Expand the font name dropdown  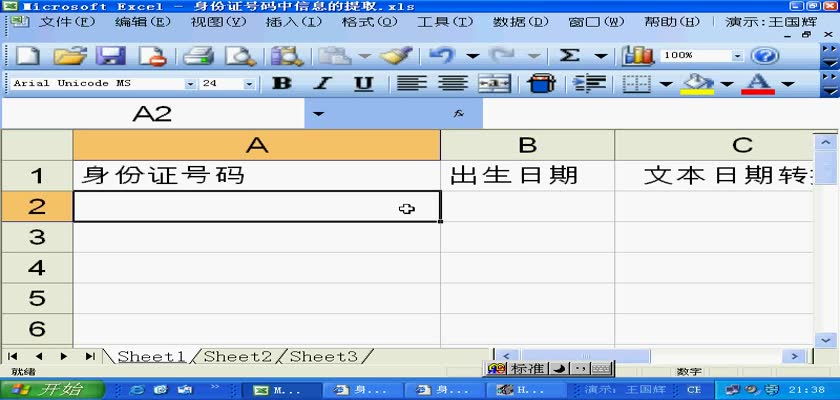(x=190, y=84)
